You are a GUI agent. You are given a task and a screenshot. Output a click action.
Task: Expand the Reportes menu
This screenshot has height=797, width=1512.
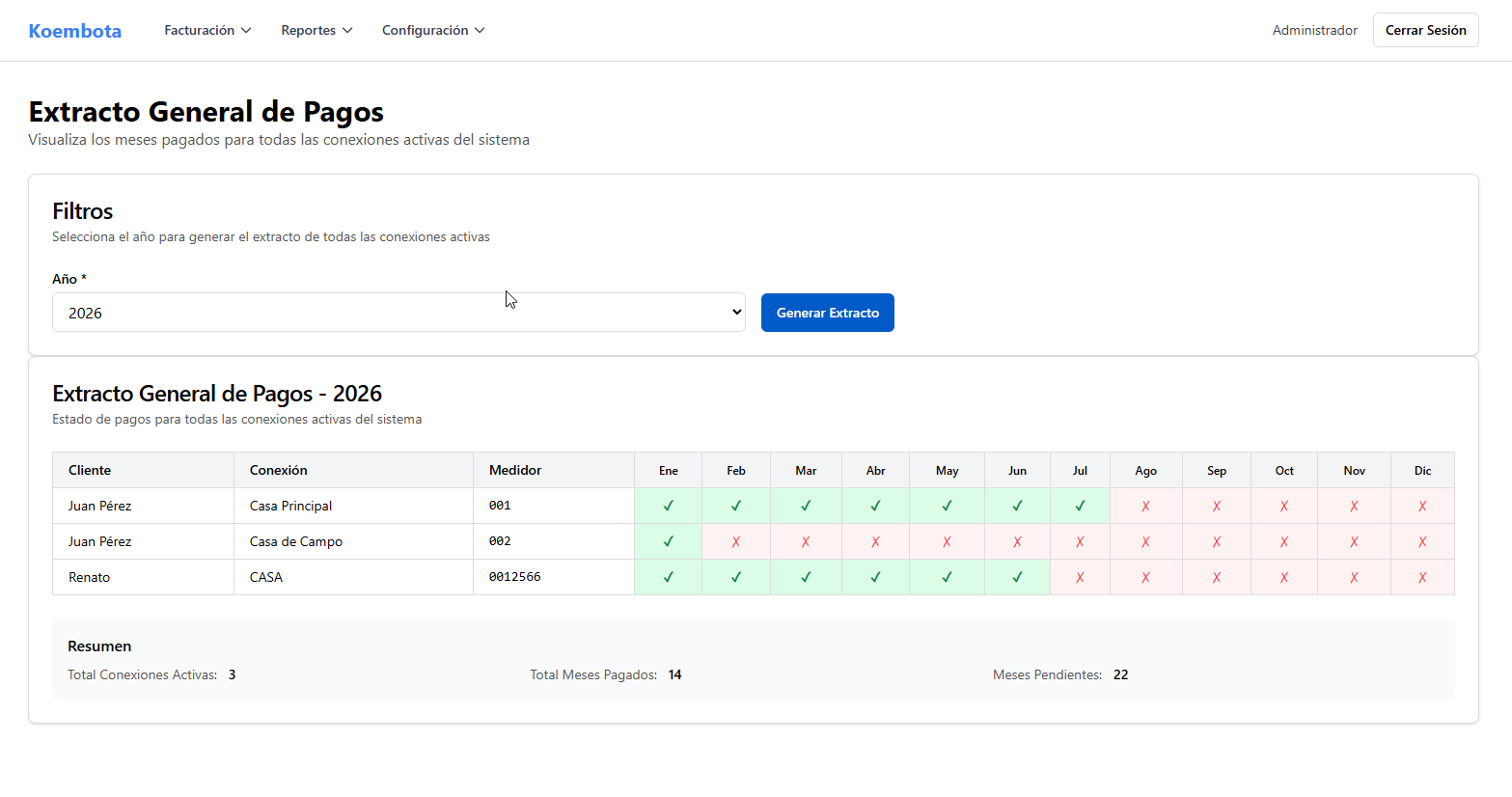316,31
